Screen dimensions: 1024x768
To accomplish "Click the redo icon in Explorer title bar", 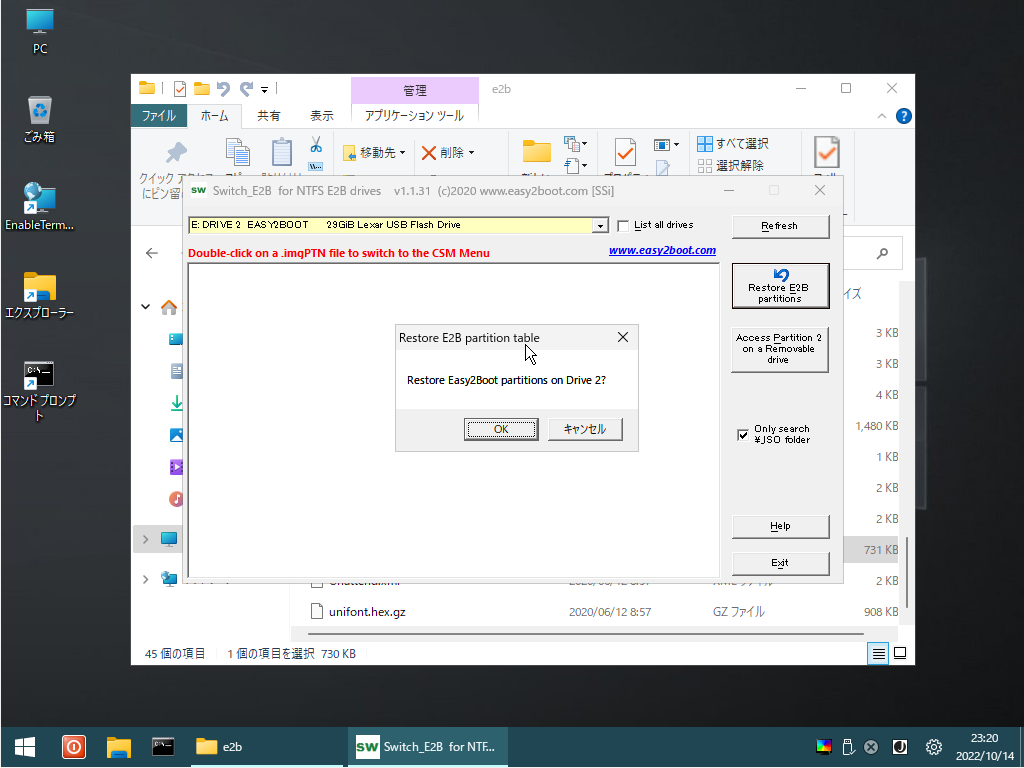I will click(x=246, y=89).
